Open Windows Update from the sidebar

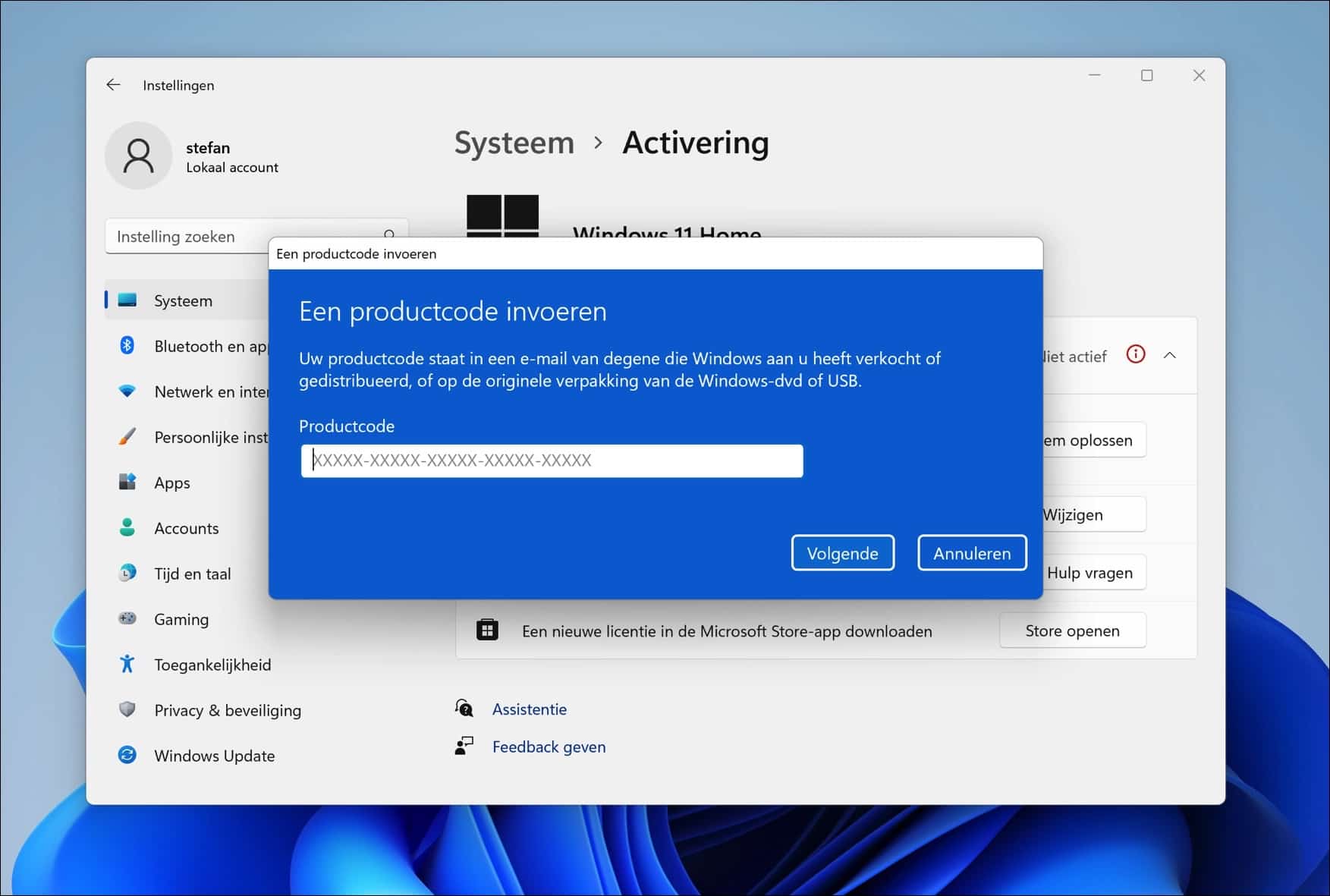tap(127, 756)
